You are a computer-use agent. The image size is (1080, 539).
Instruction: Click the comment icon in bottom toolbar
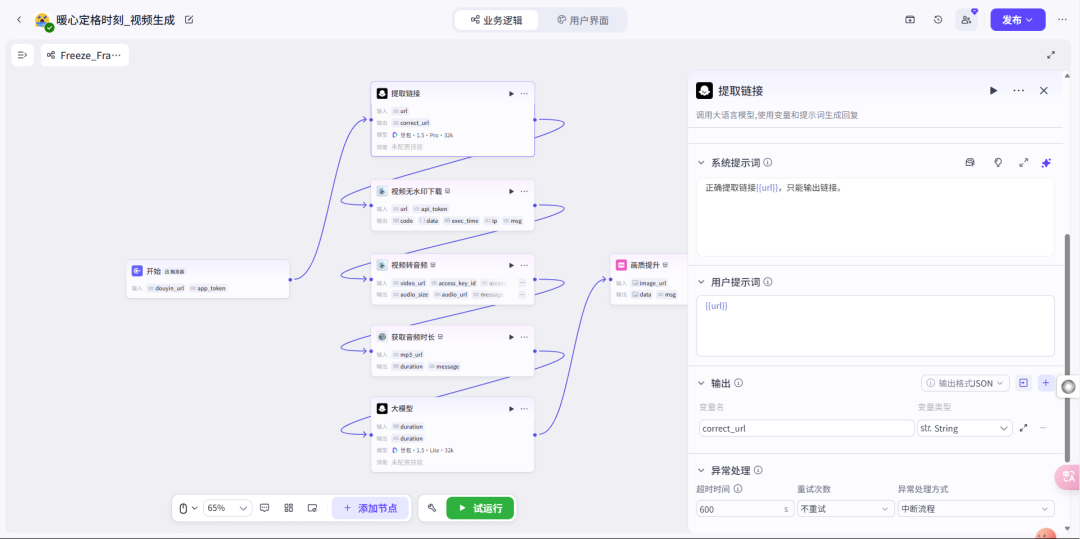click(264, 508)
